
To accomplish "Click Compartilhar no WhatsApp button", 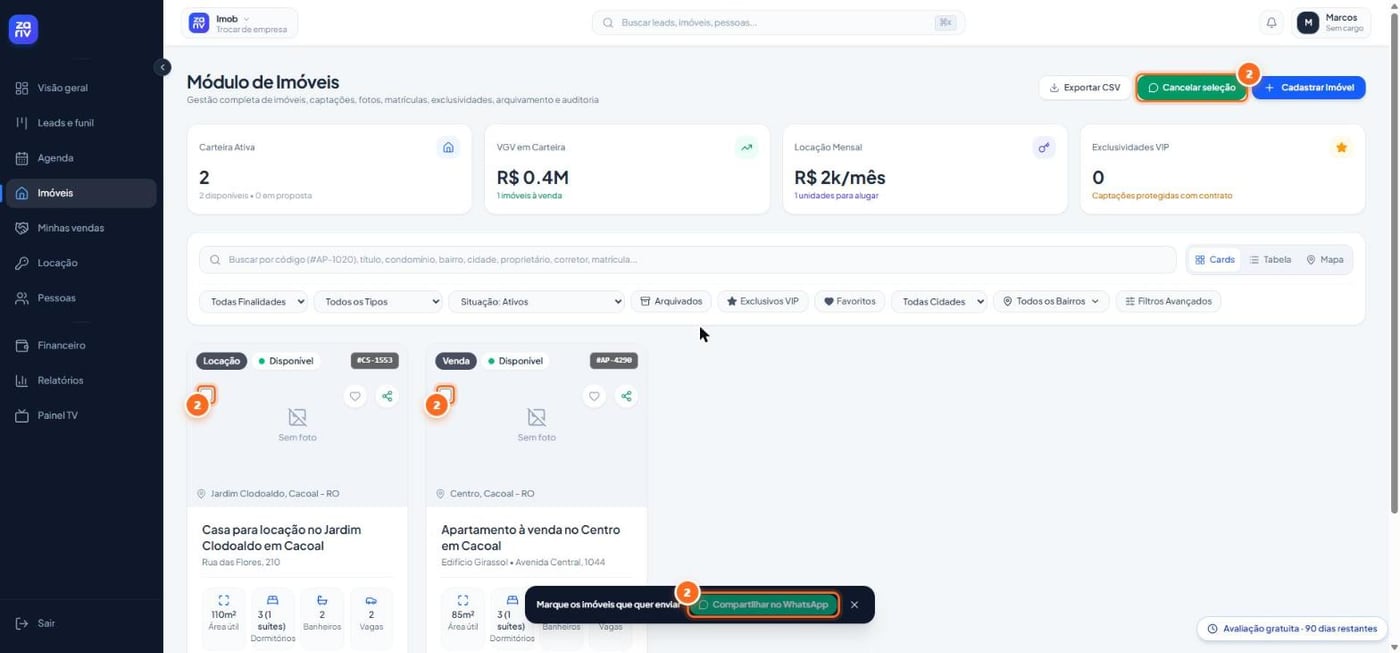I will pyautogui.click(x=763, y=605).
